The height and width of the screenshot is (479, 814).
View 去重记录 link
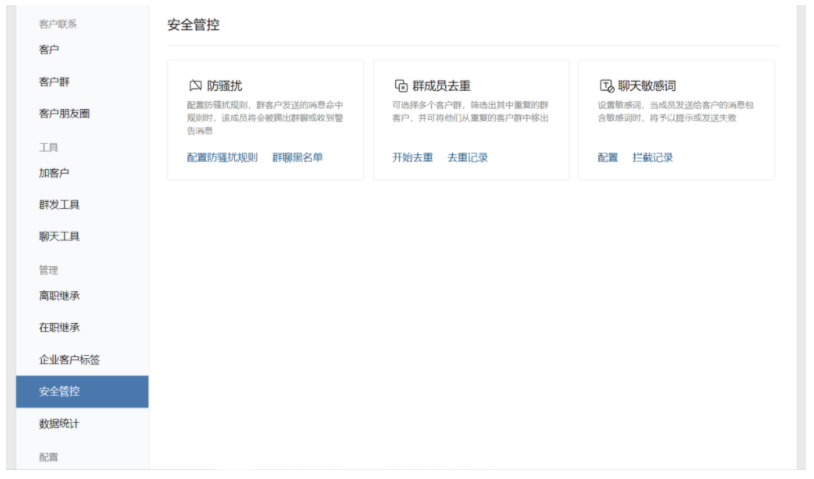tap(467, 157)
